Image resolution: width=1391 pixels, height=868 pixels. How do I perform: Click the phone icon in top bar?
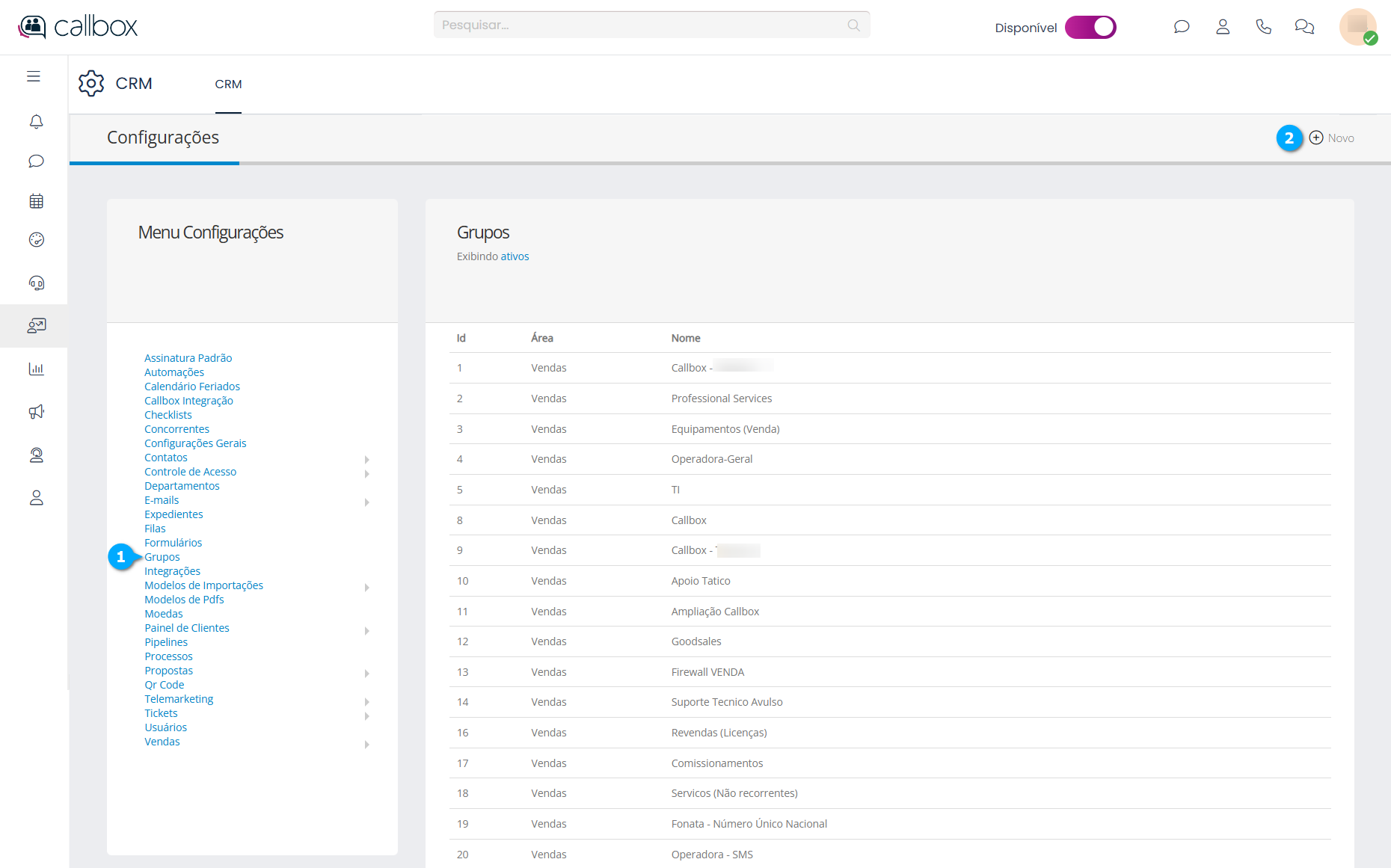(x=1263, y=27)
